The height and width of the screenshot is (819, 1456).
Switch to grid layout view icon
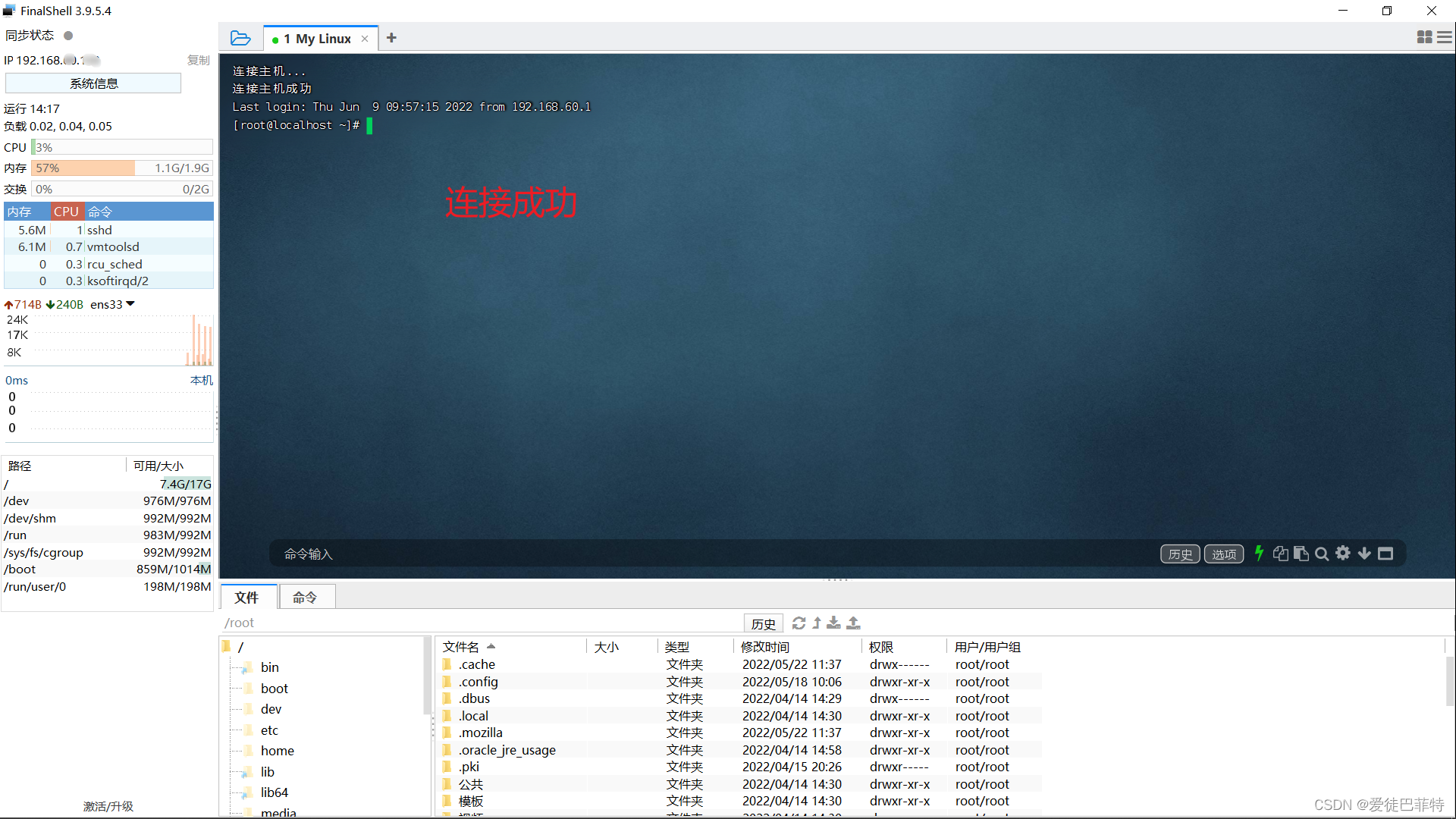pyautogui.click(x=1424, y=37)
